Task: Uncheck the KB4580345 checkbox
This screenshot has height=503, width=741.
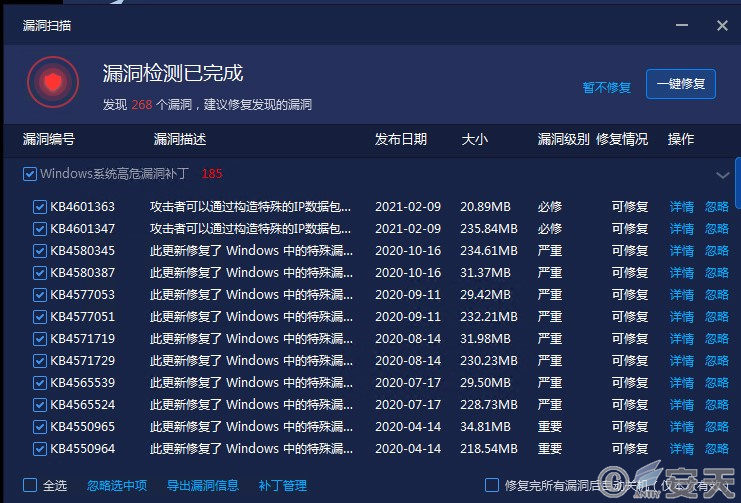Action: tap(40, 251)
